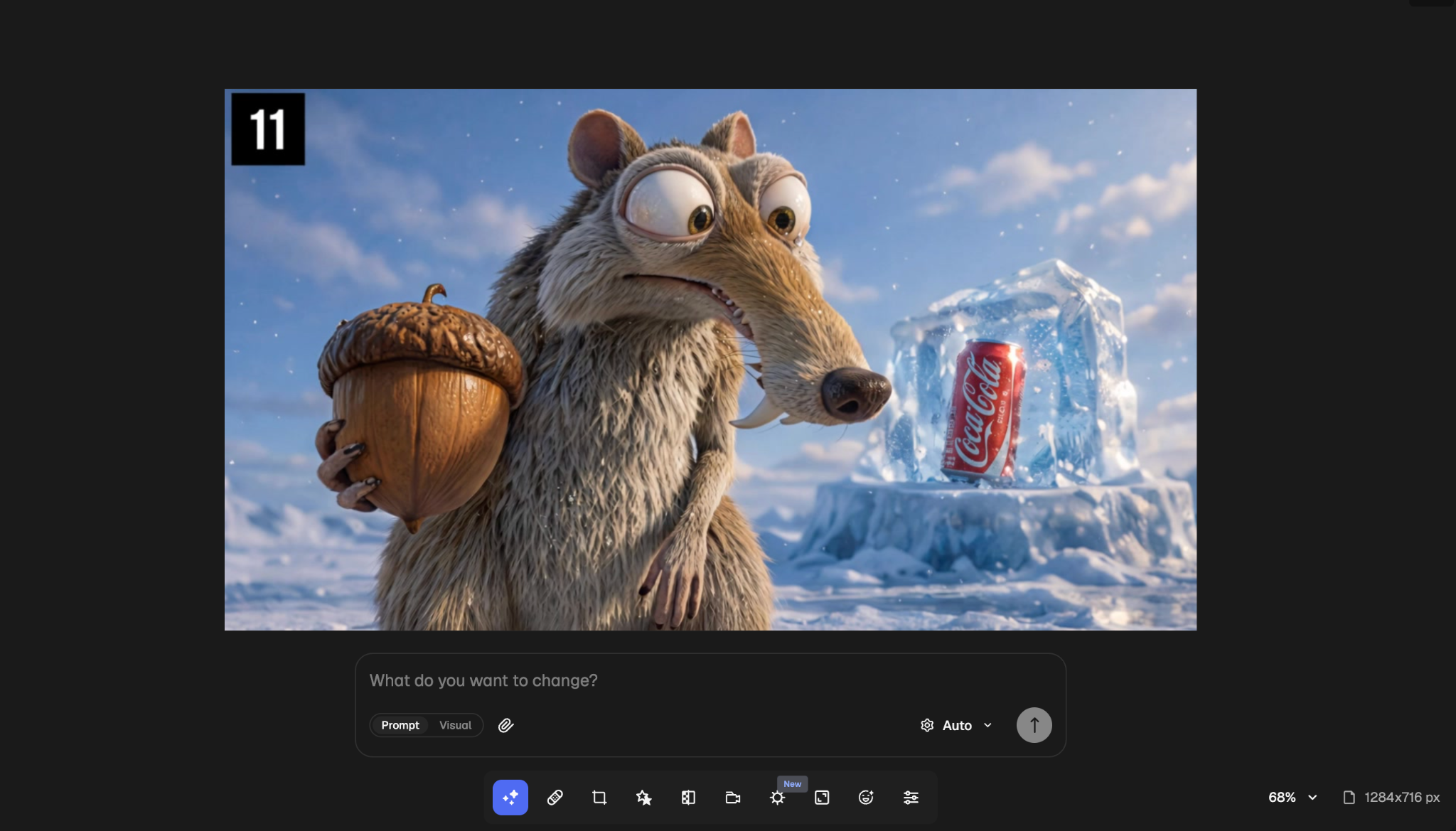1456x831 pixels.
Task: Click the New badge in the toolbar
Action: click(x=792, y=783)
